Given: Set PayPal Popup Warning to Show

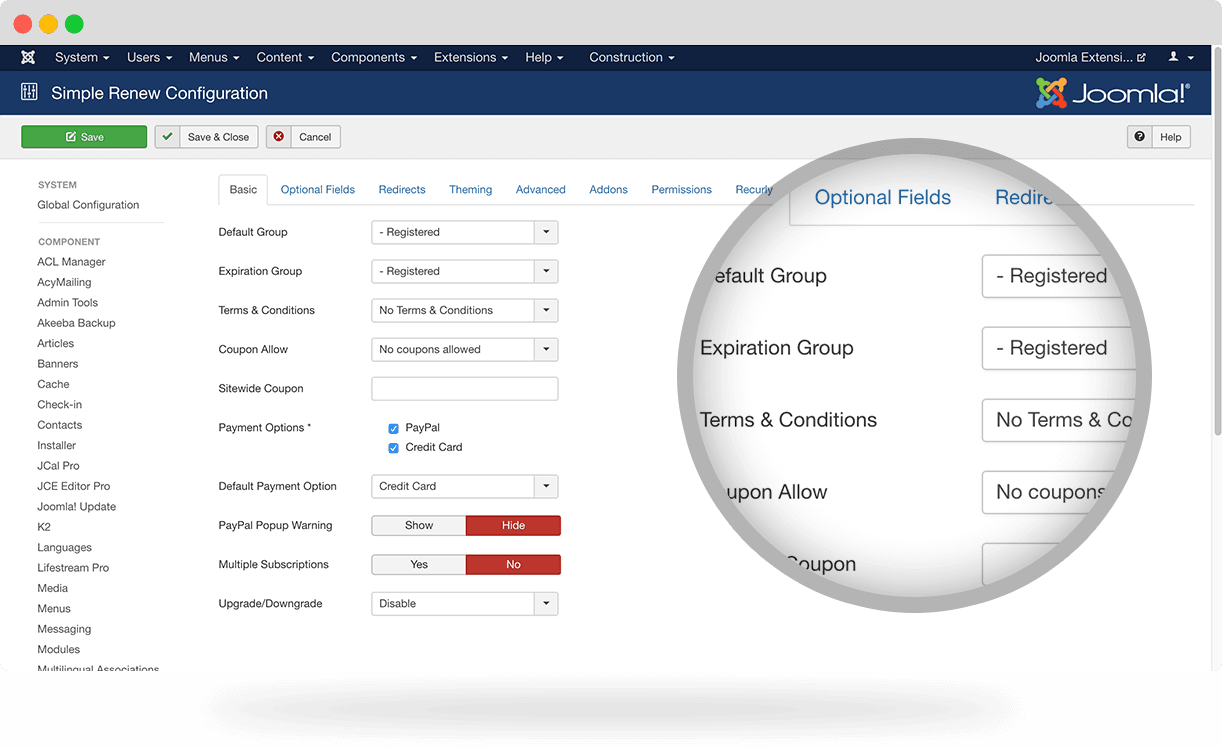Looking at the screenshot, I should (418, 525).
